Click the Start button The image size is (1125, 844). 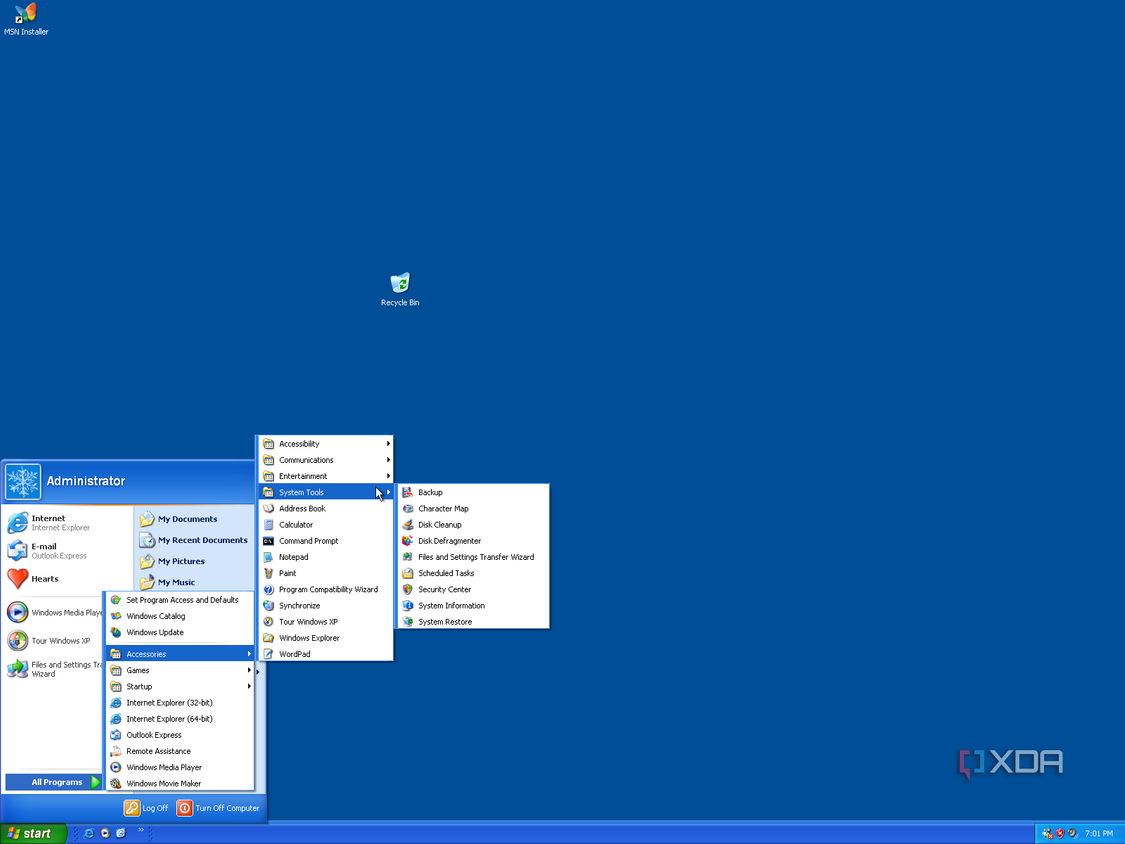[x=33, y=833]
